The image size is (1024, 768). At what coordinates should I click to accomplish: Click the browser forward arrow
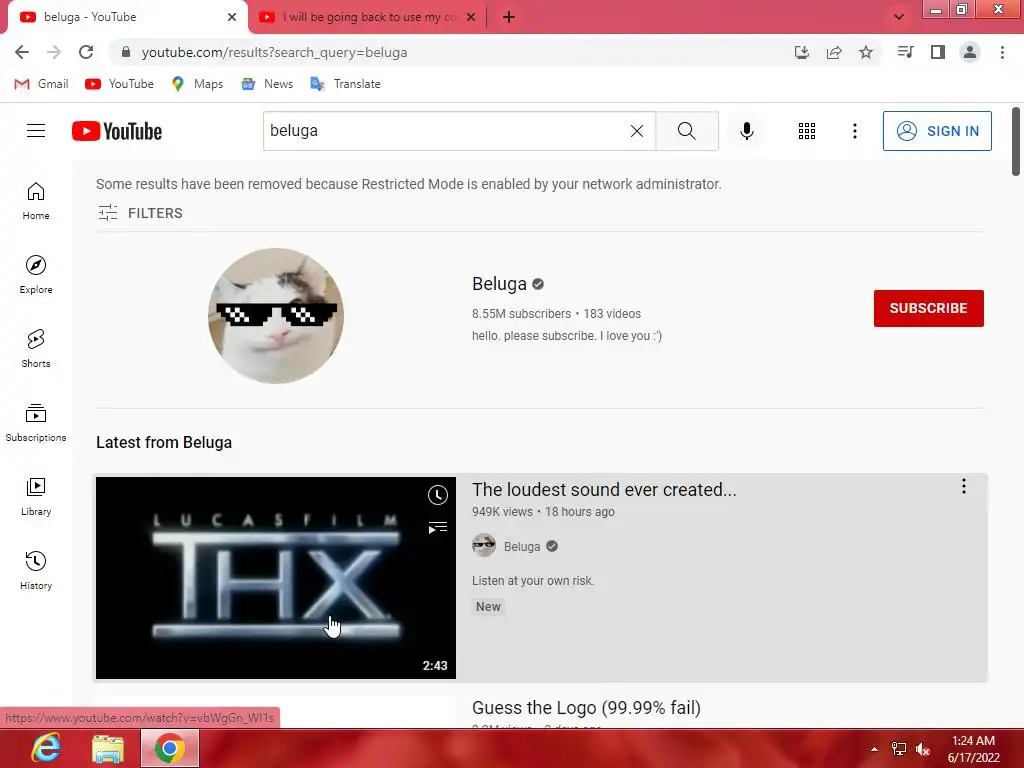pos(54,52)
